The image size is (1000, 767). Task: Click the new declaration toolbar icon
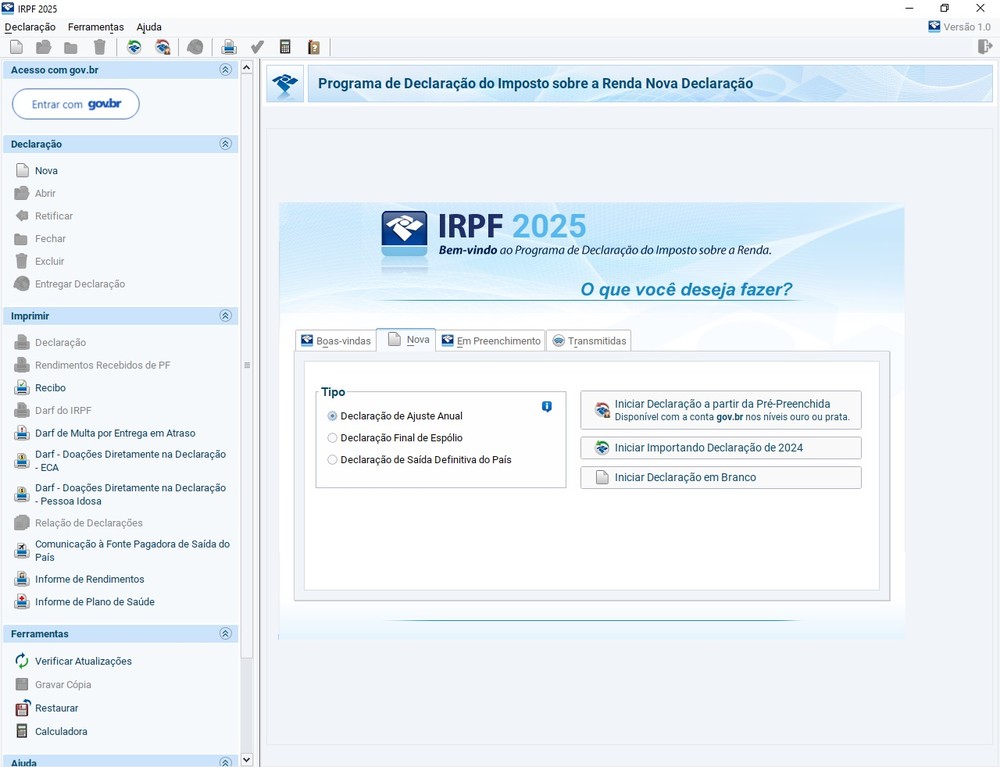(16, 47)
